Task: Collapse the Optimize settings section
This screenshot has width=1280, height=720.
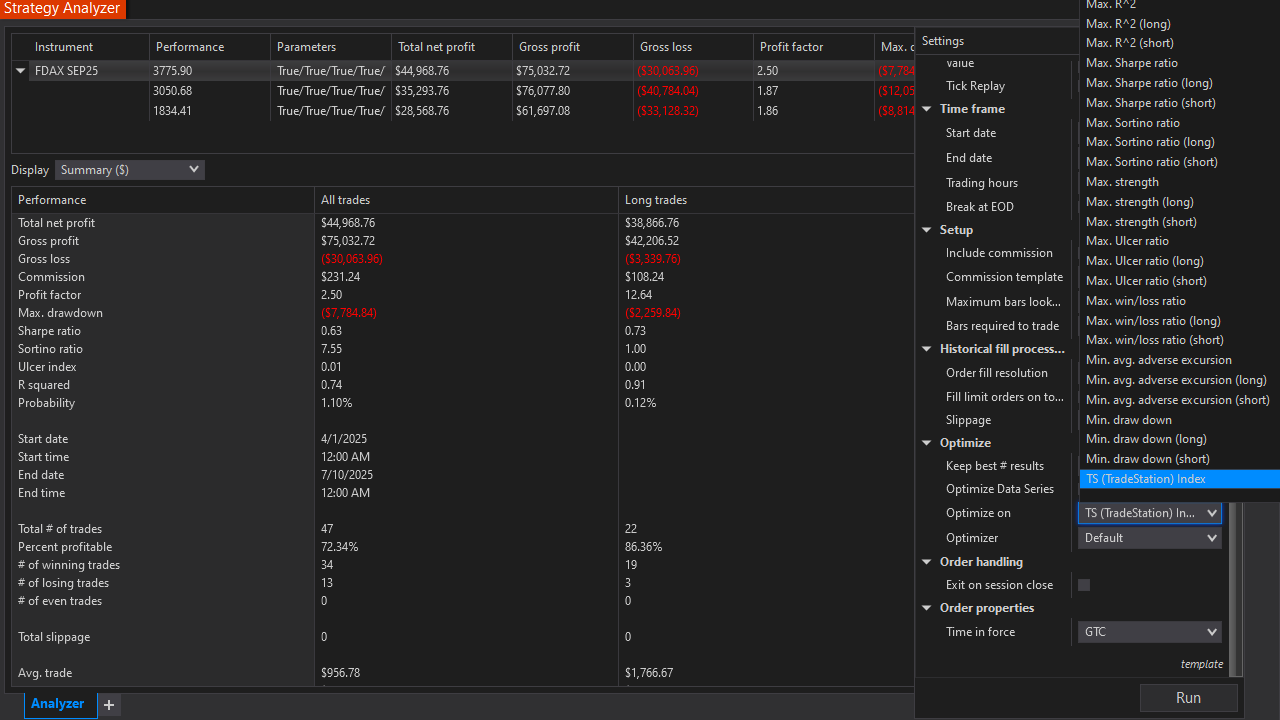Action: (927, 442)
